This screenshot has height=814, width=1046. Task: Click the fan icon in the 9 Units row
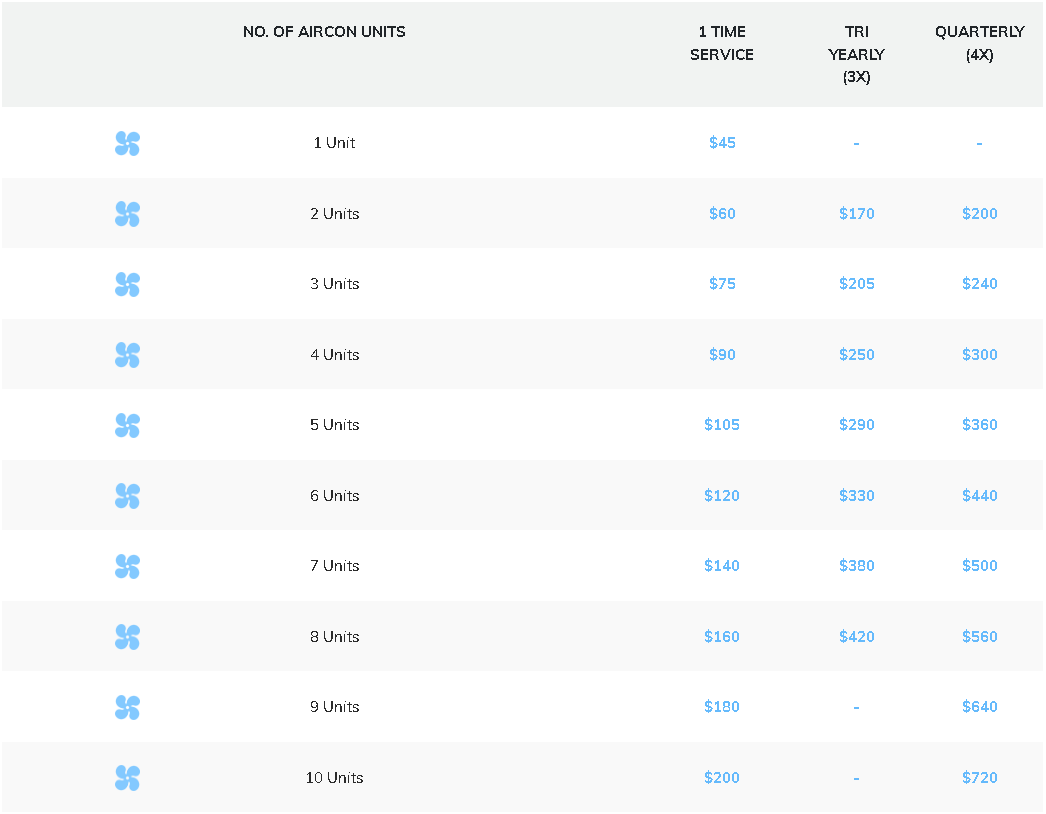pyautogui.click(x=127, y=707)
